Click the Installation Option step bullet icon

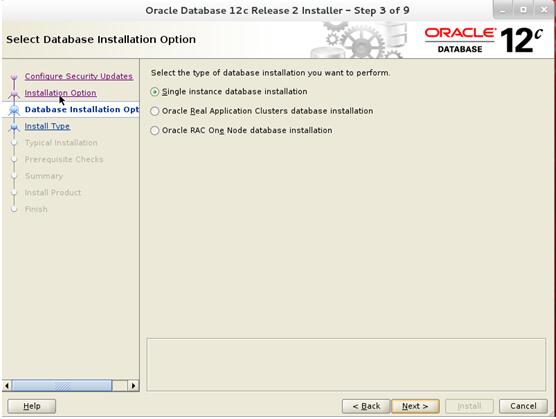tap(14, 94)
